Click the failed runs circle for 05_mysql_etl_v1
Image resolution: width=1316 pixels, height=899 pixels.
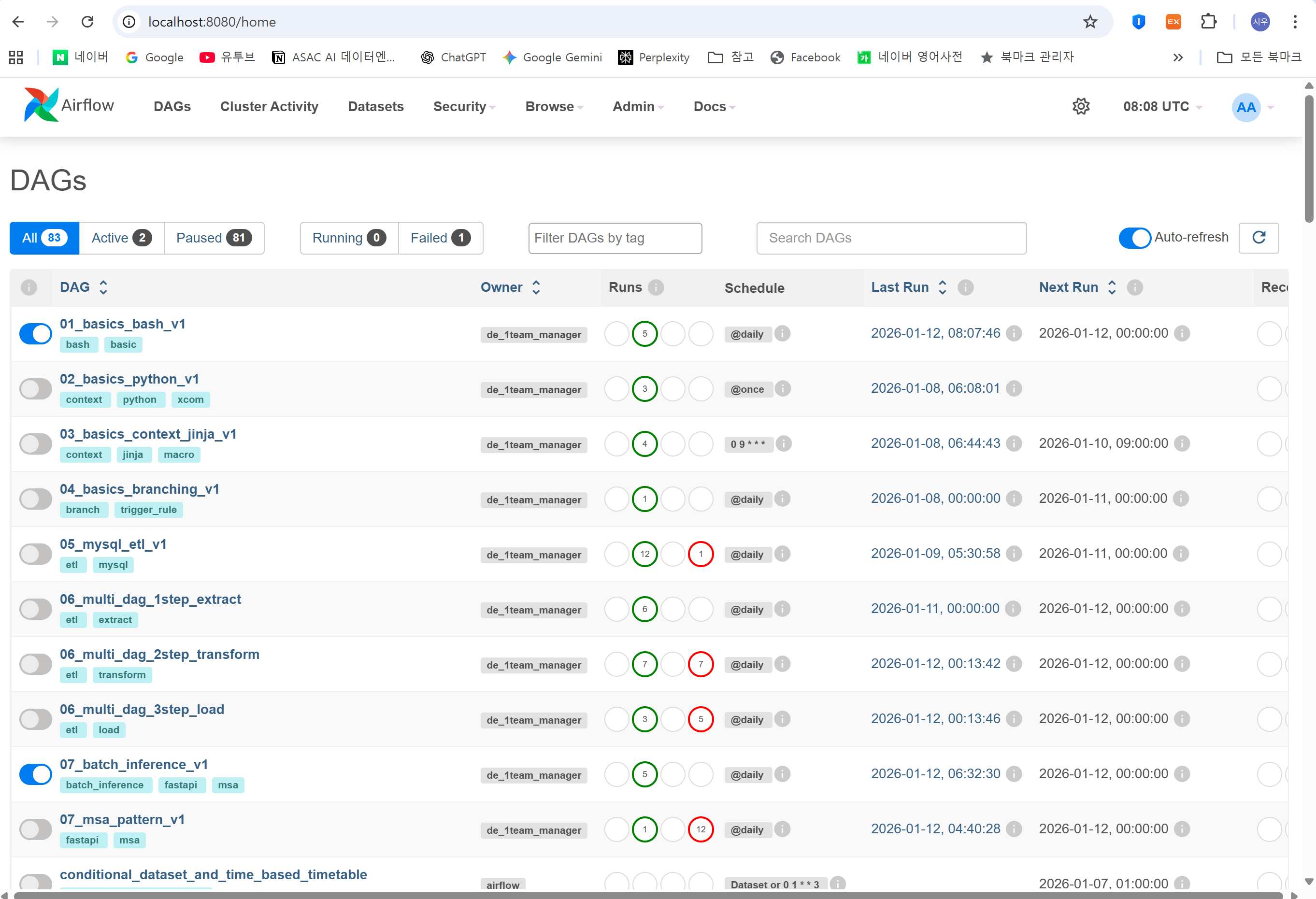tap(701, 554)
